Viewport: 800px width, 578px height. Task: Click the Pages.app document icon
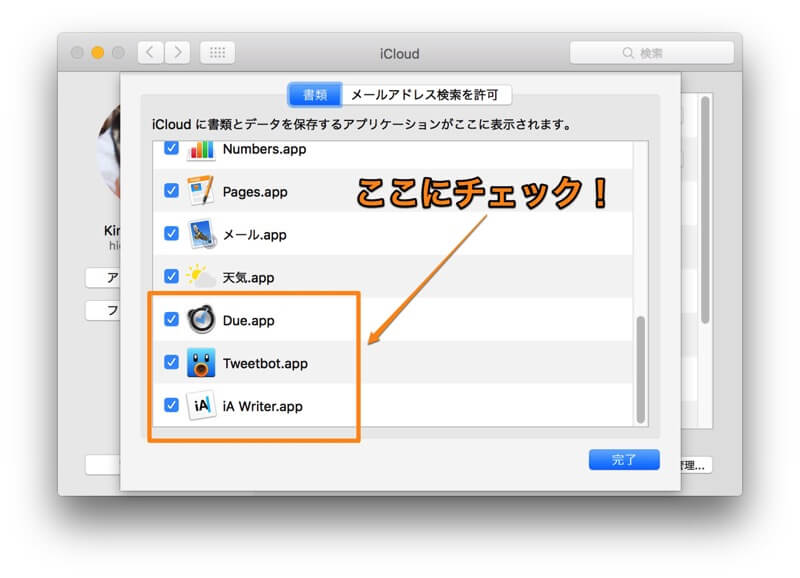pos(201,191)
